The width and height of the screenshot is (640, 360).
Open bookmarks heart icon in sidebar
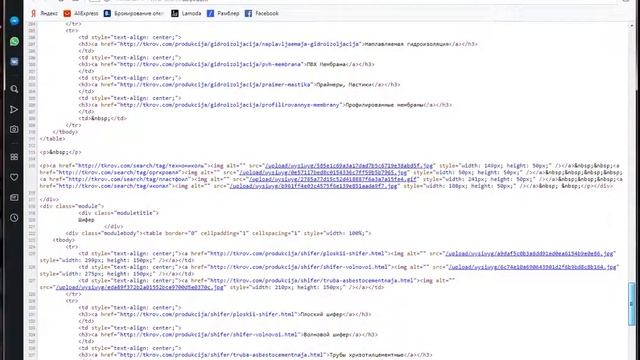[x=14, y=177]
